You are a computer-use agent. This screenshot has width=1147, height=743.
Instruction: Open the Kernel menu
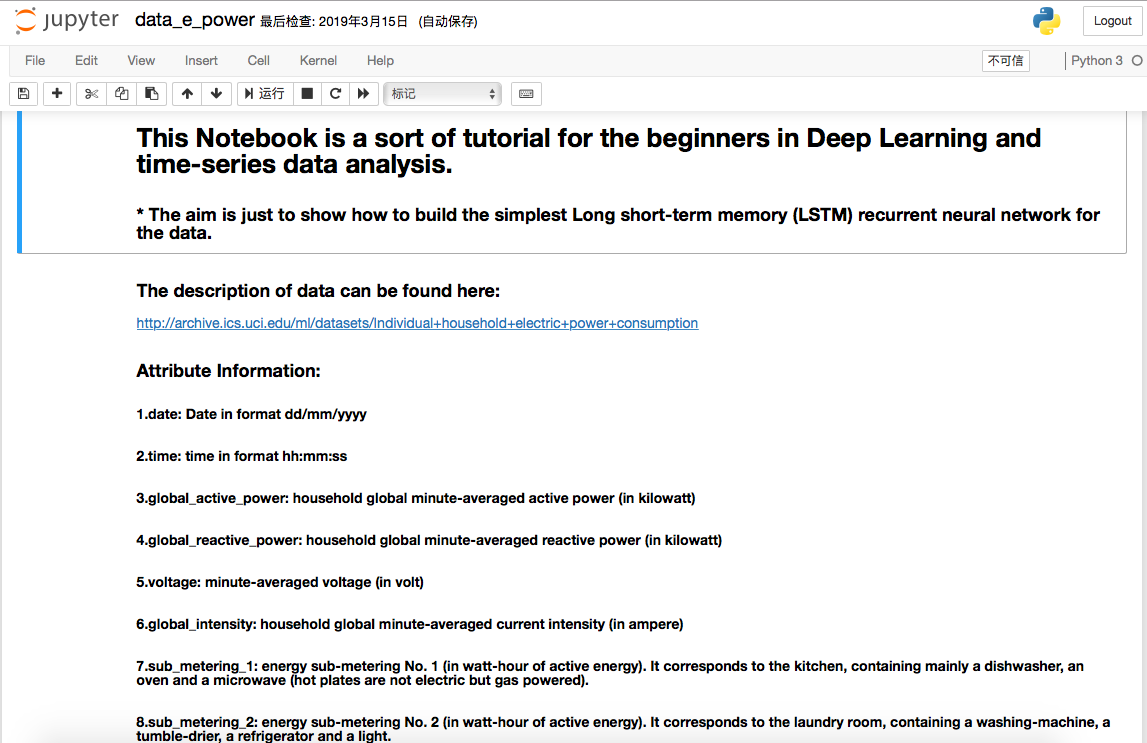tap(317, 60)
